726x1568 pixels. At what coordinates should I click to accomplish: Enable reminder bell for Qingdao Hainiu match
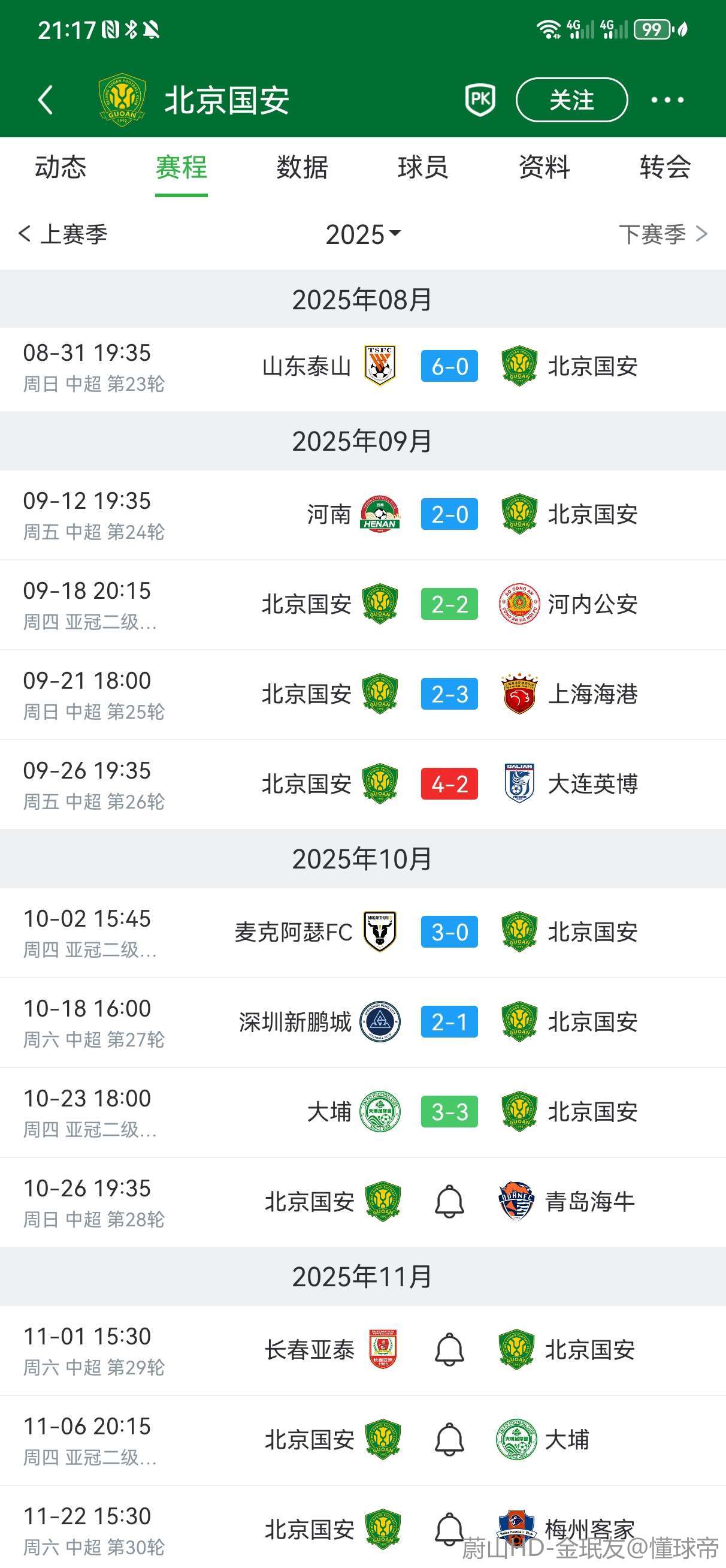click(x=449, y=1202)
